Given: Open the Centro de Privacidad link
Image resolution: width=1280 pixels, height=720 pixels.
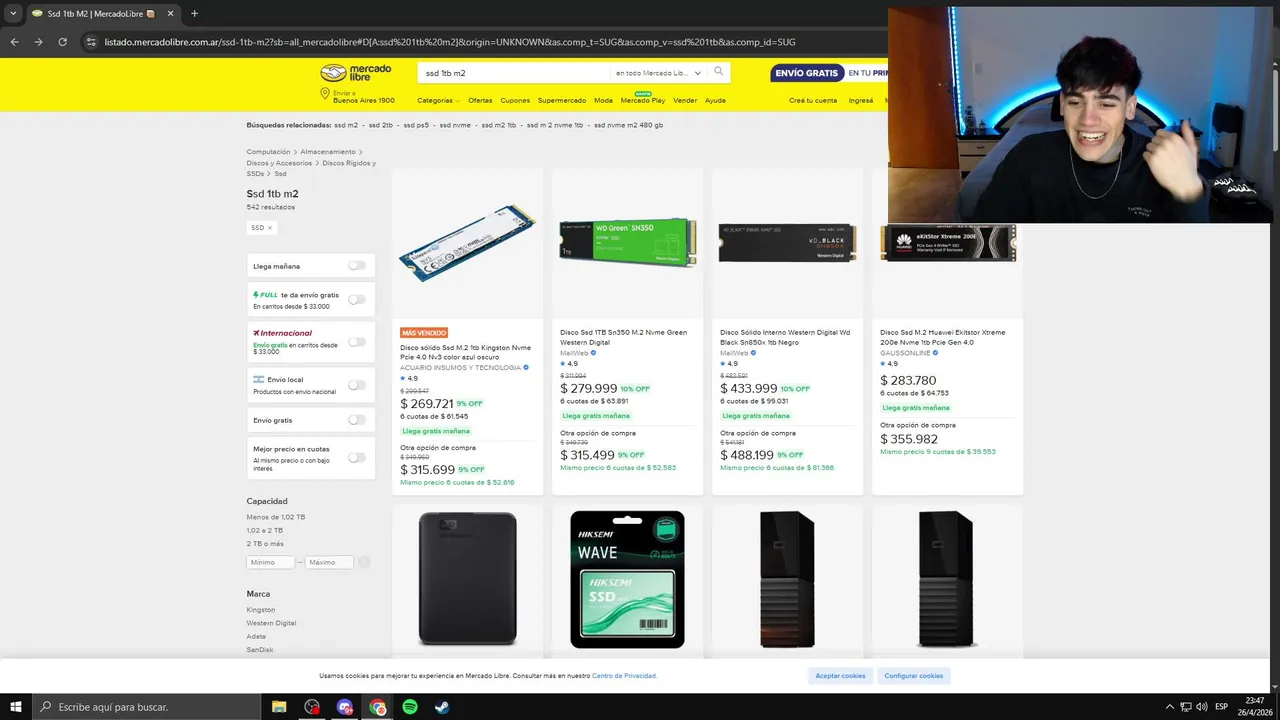Looking at the screenshot, I should tap(624, 676).
